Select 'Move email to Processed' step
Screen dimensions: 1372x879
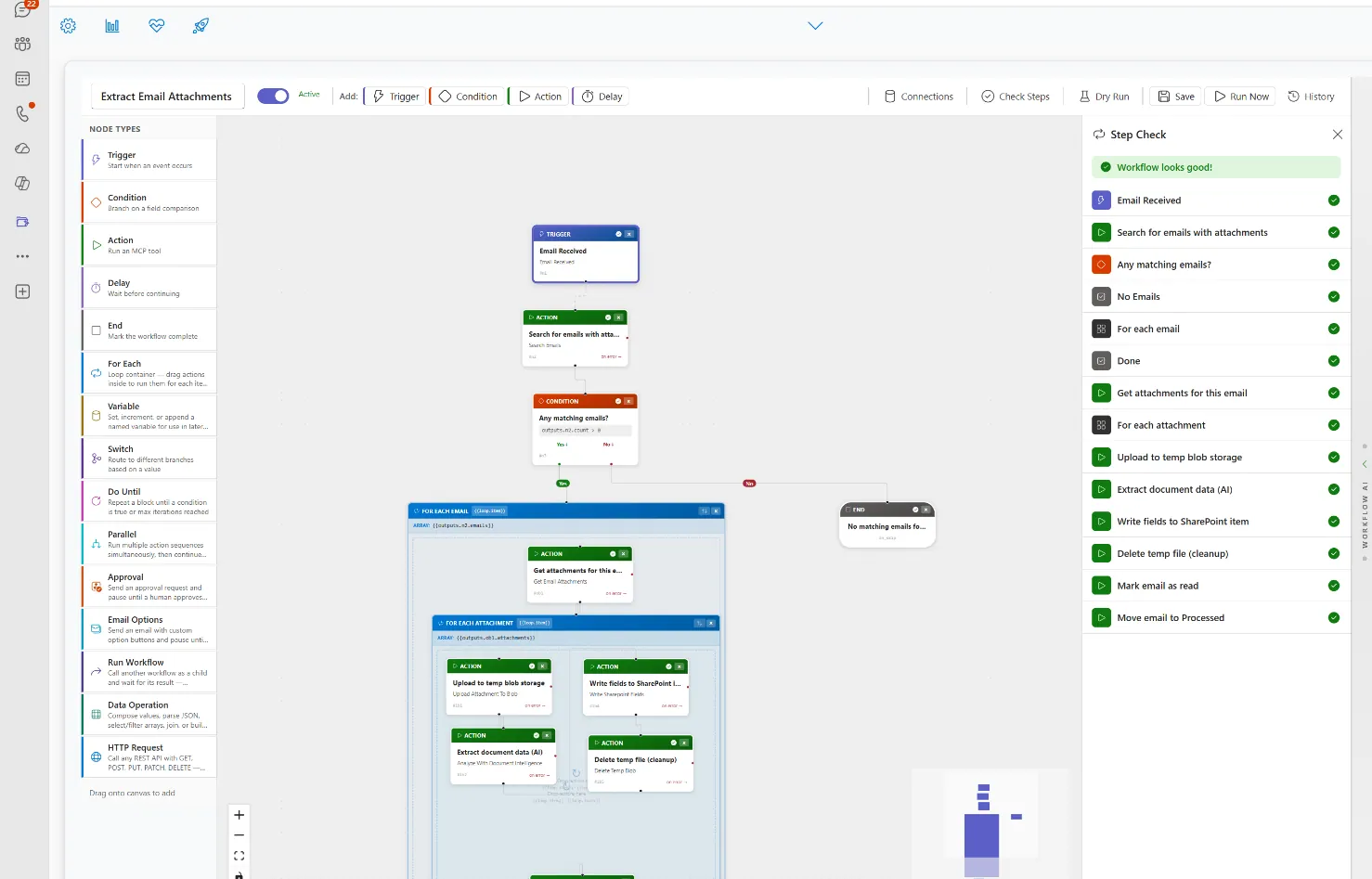tap(1217, 618)
